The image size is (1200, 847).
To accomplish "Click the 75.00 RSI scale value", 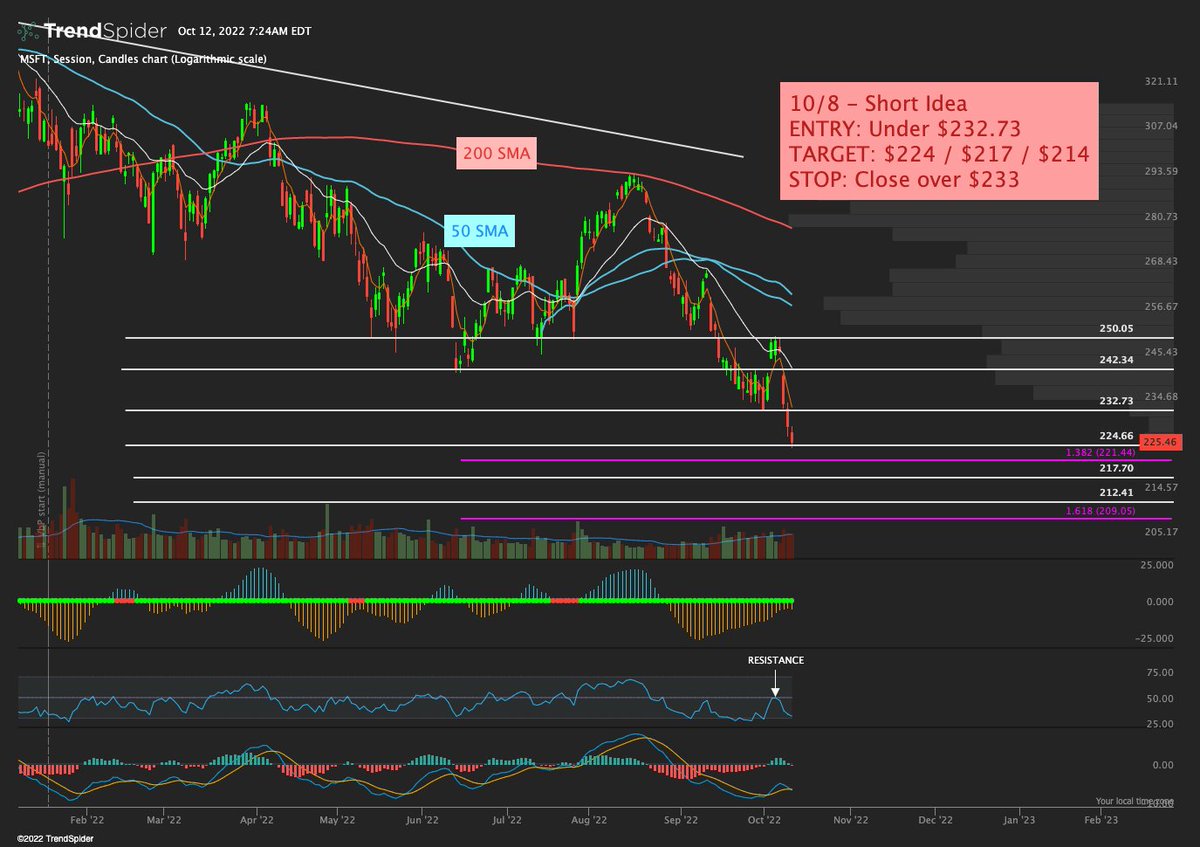I will pyautogui.click(x=1159, y=673).
